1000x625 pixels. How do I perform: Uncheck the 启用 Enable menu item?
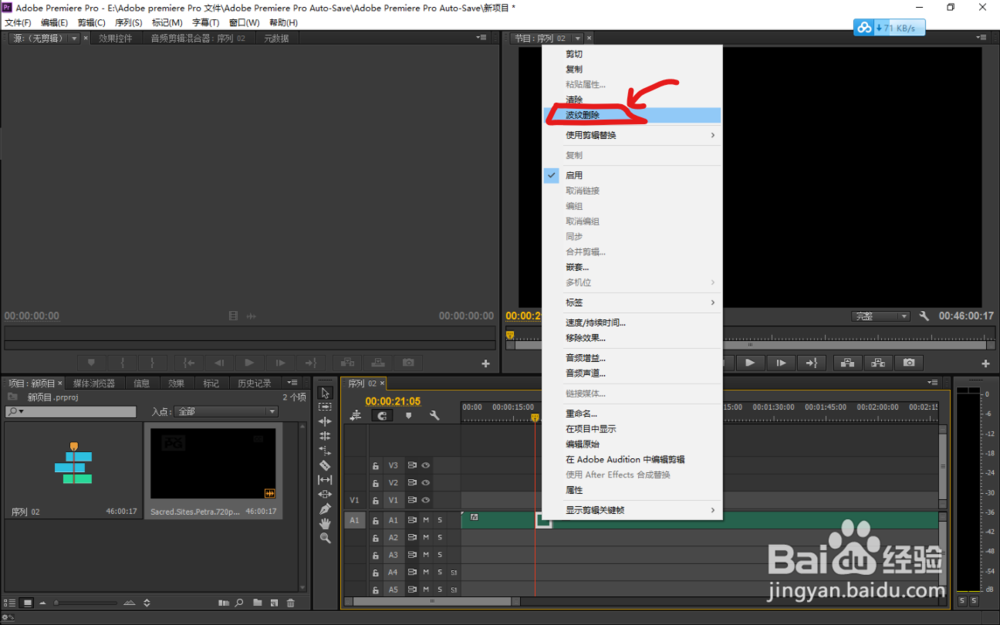coord(632,175)
